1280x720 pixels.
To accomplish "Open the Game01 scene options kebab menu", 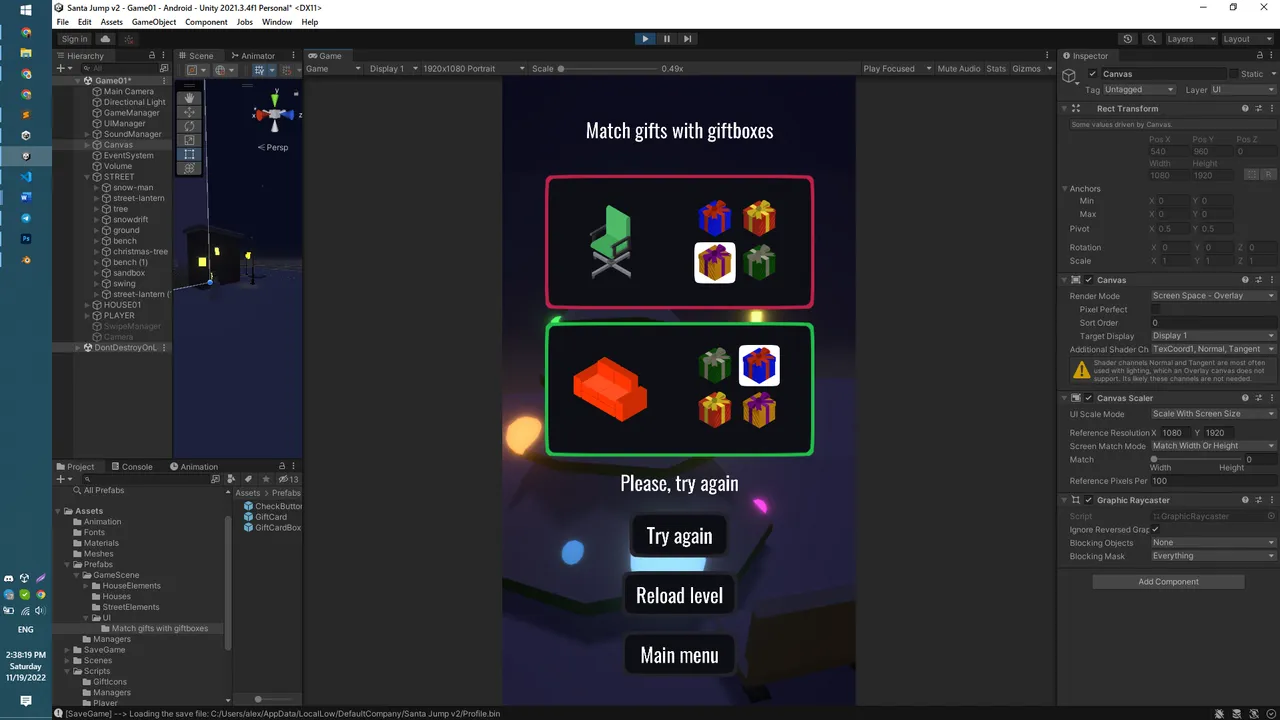I will [x=164, y=80].
